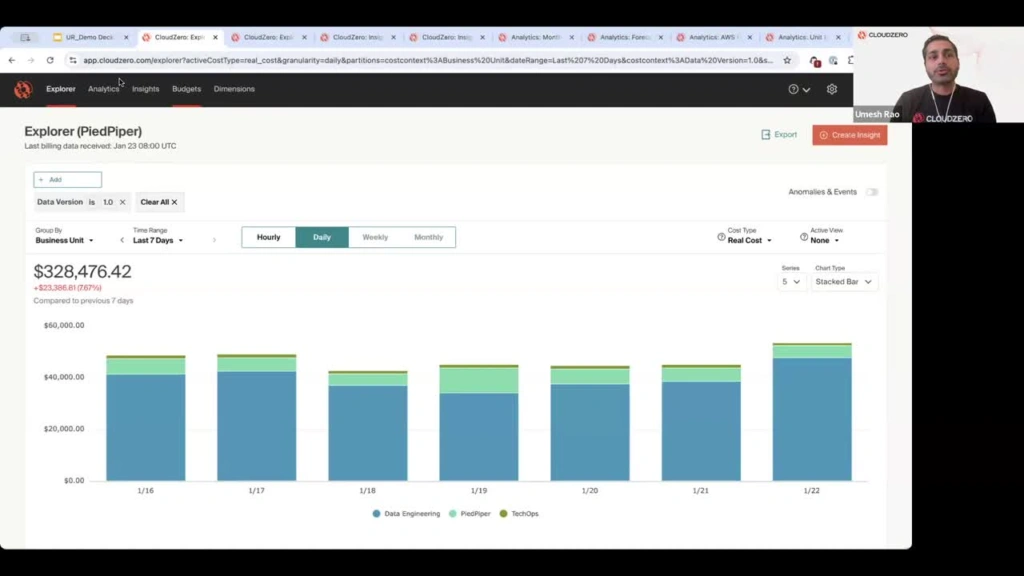Switch to UR_Demo Deck browser tab
Image resolution: width=1024 pixels, height=576 pixels.
pos(89,38)
